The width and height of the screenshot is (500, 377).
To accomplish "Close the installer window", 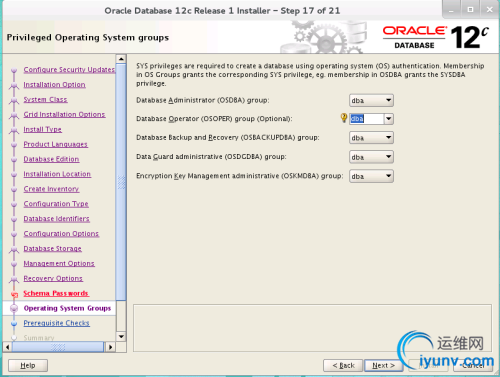I will [489, 10].
